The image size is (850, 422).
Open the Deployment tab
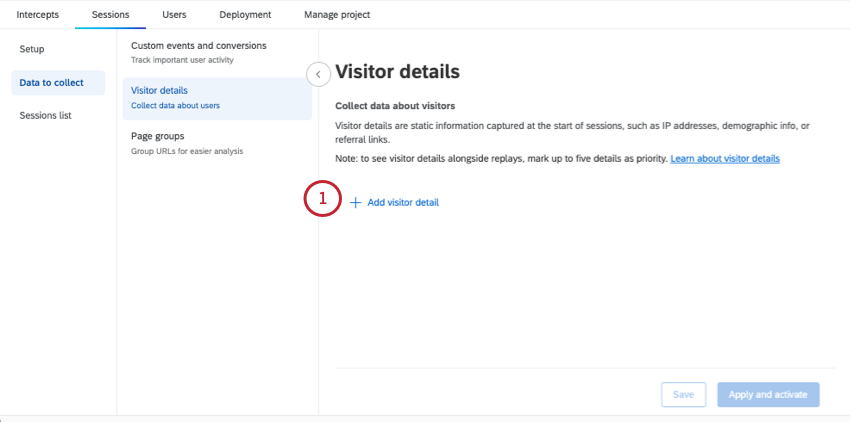[x=246, y=15]
